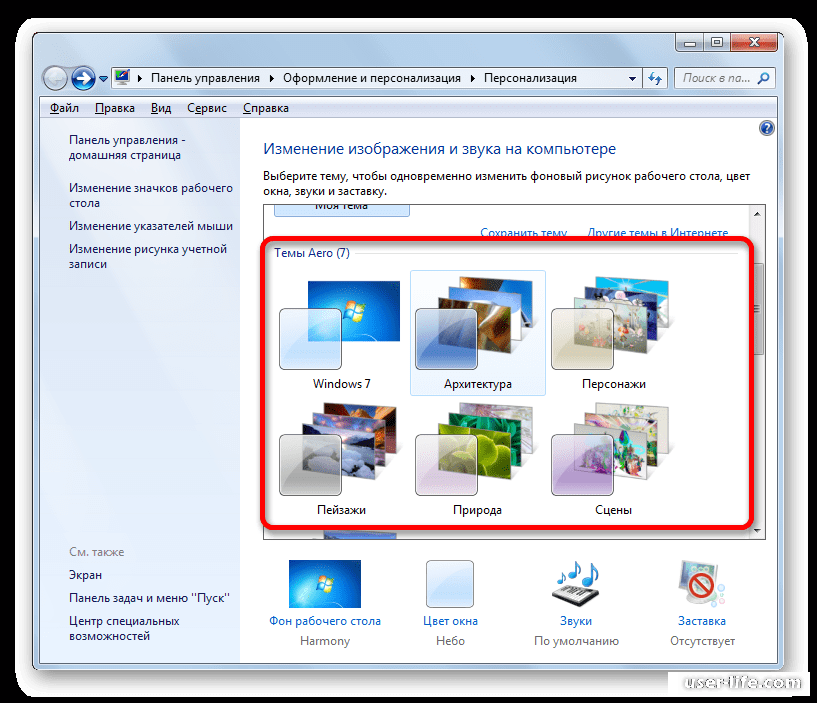This screenshot has height=703, width=817.
Task: Open 'Изменение указателей мыши' link
Action: (151, 226)
